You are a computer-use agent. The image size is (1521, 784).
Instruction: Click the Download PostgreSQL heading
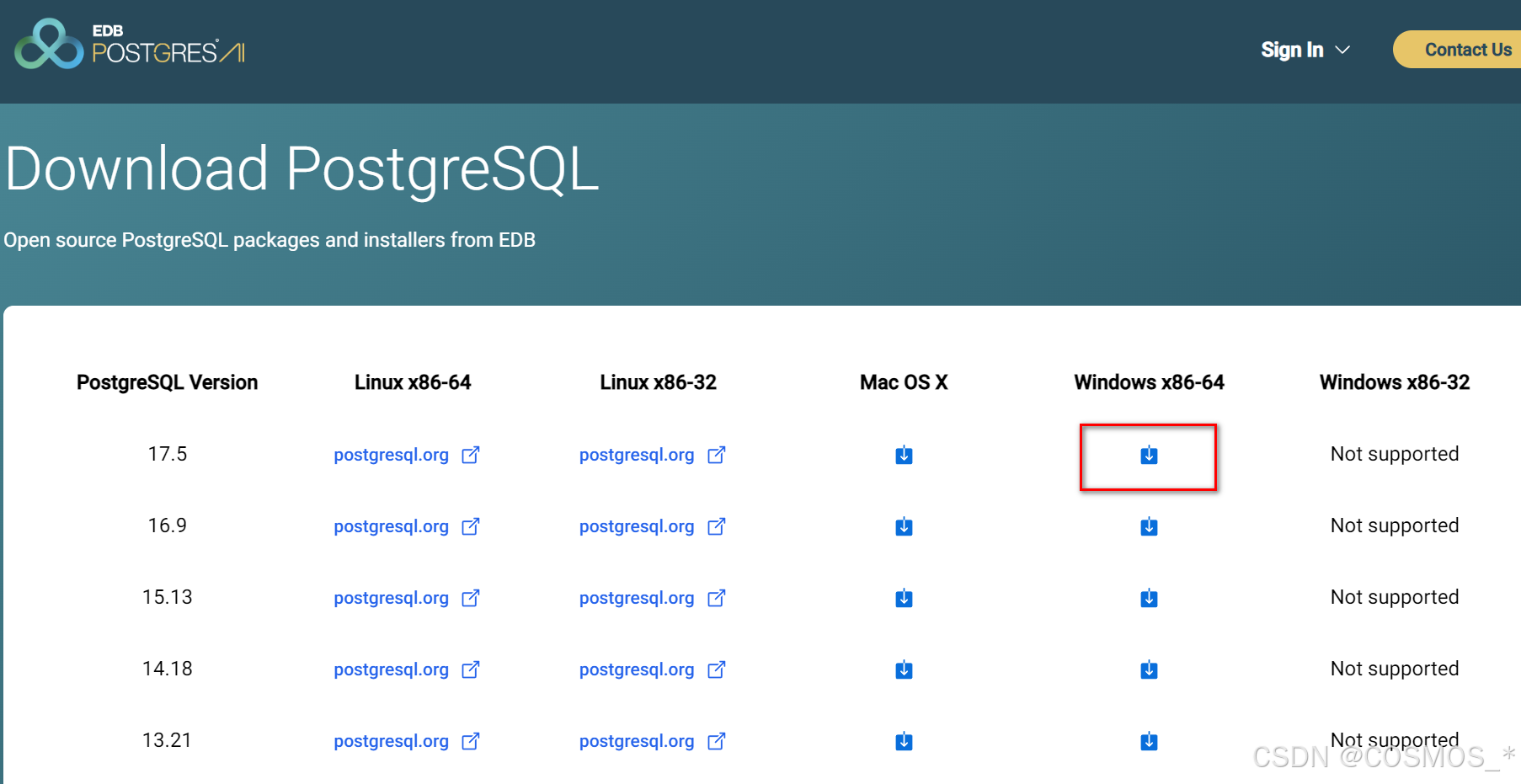pos(302,169)
